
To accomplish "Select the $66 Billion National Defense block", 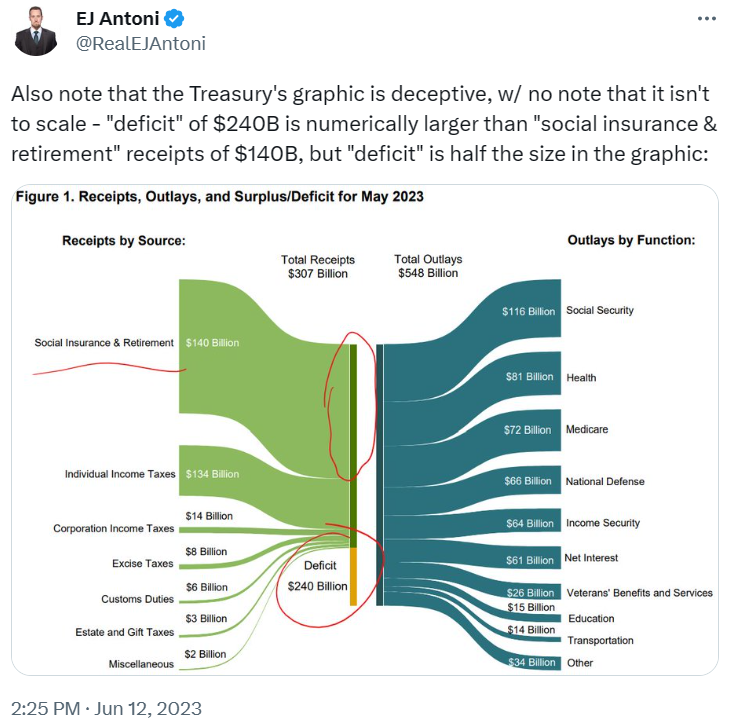I will click(x=528, y=481).
